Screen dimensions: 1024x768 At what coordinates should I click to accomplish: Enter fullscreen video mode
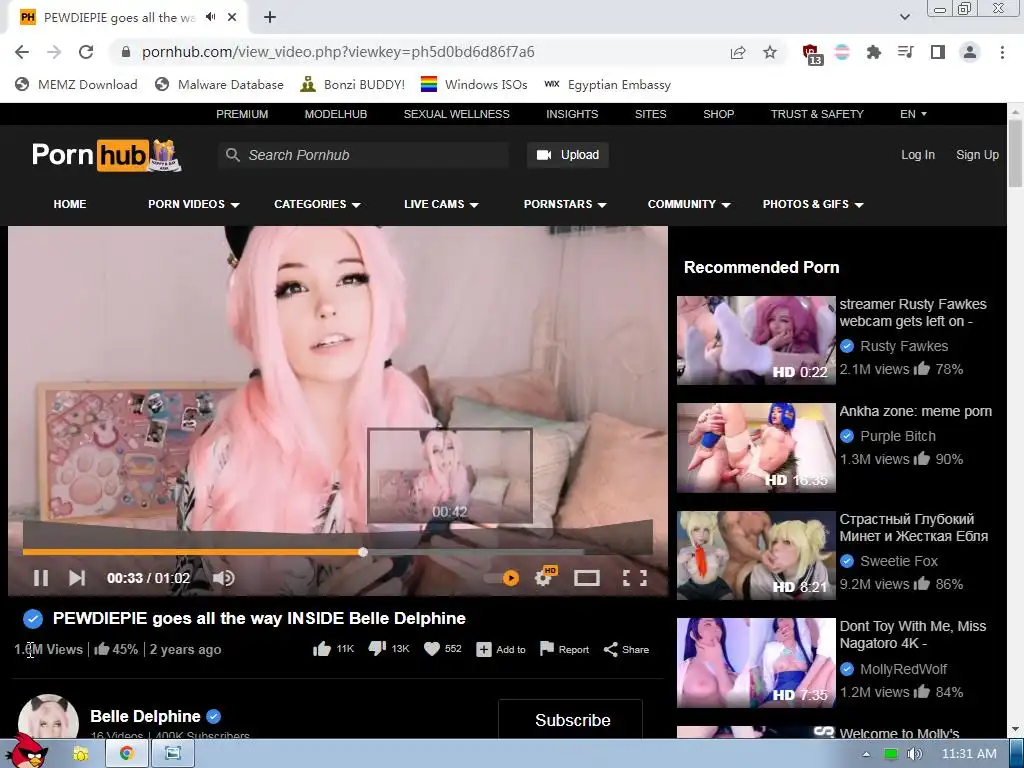point(634,578)
